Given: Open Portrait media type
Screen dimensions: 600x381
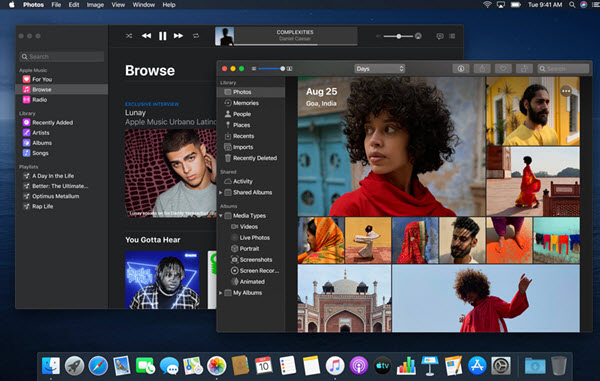Looking at the screenshot, I should tap(251, 249).
